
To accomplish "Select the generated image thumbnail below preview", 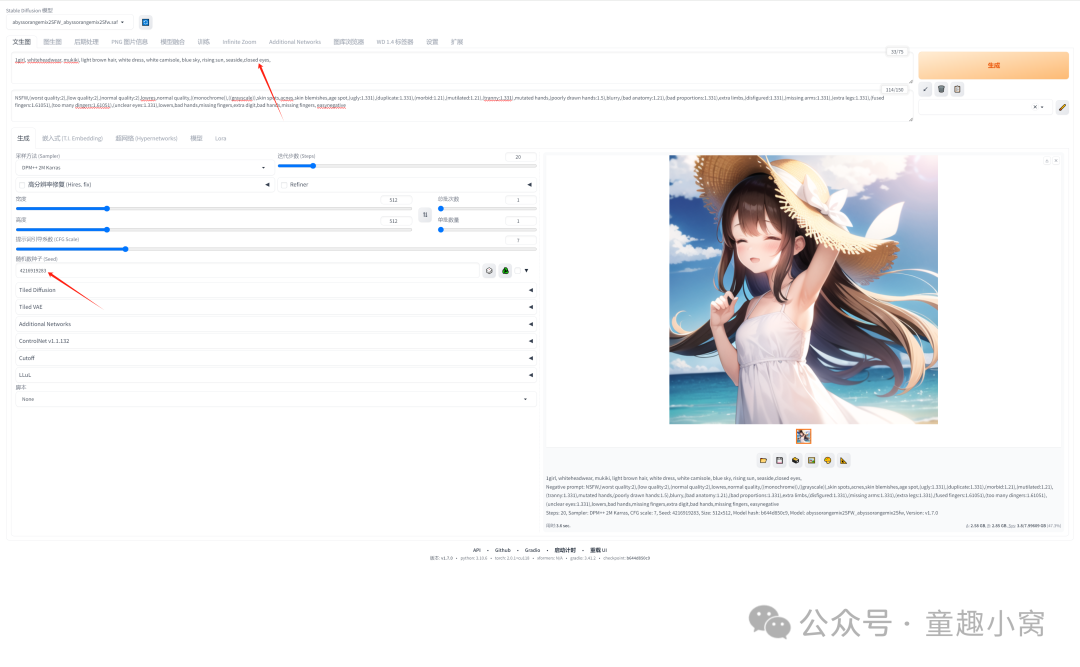I will [x=803, y=436].
